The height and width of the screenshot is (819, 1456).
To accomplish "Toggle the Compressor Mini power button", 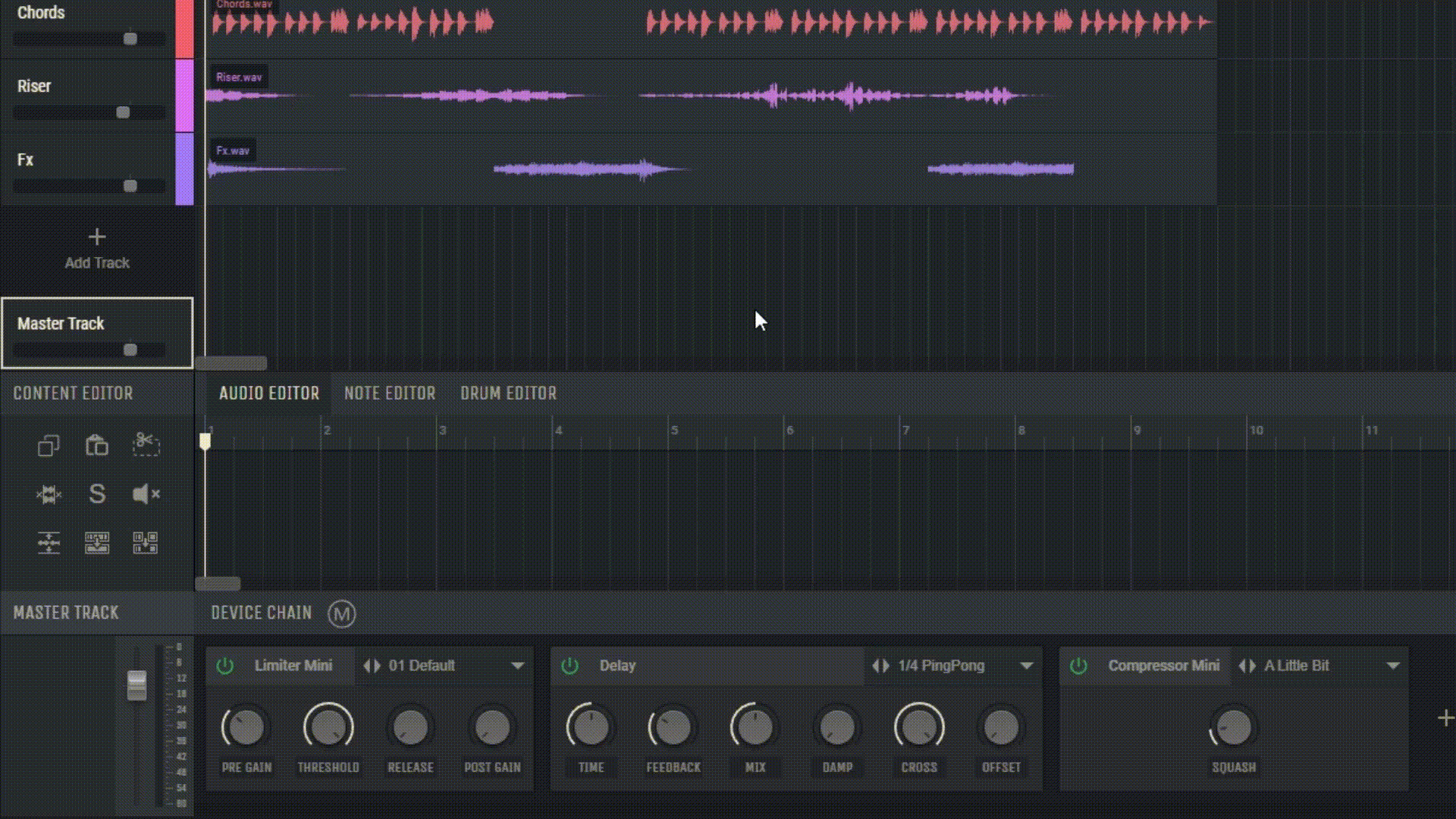I will [1078, 666].
